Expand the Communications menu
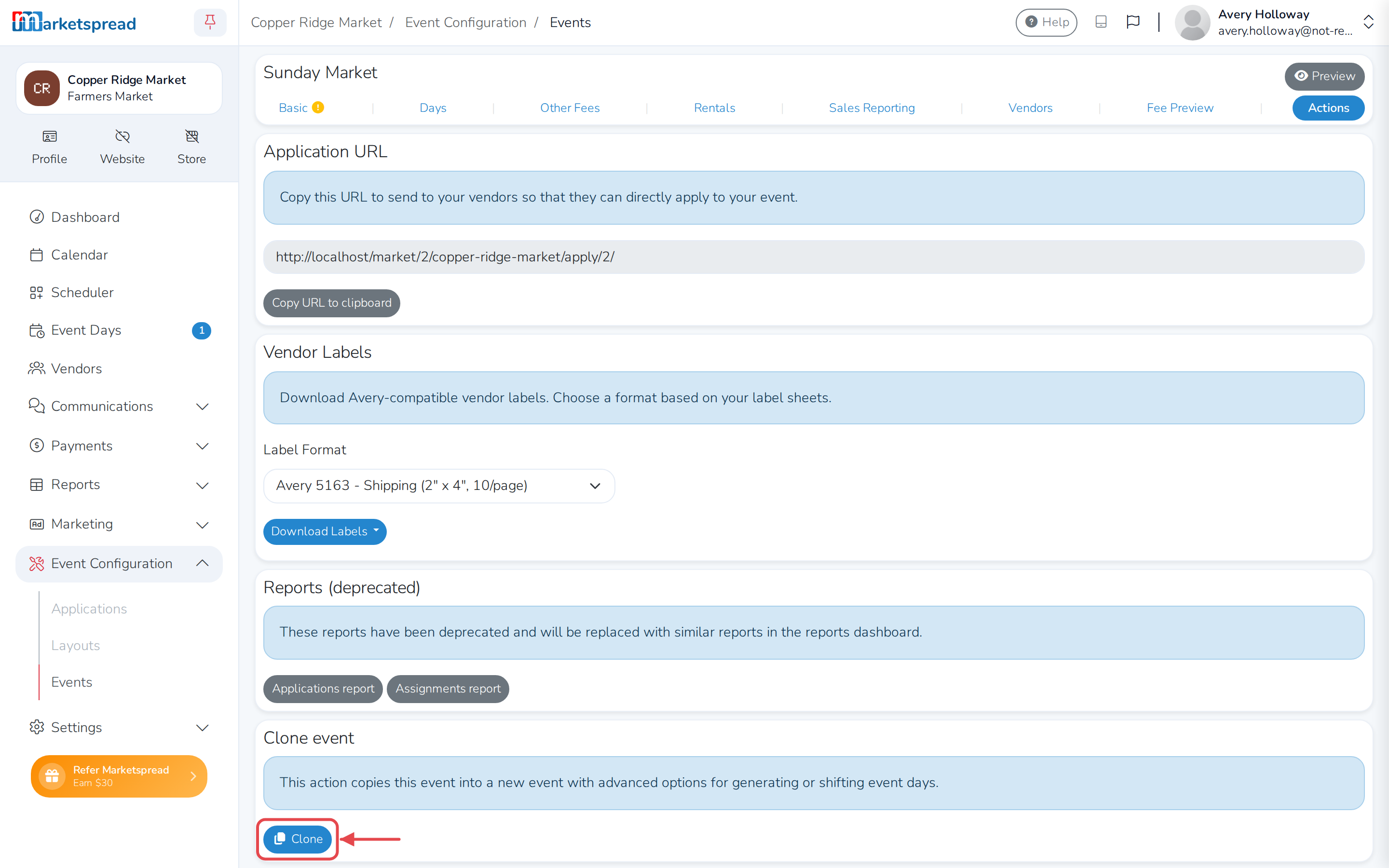The height and width of the screenshot is (868, 1389). [119, 407]
